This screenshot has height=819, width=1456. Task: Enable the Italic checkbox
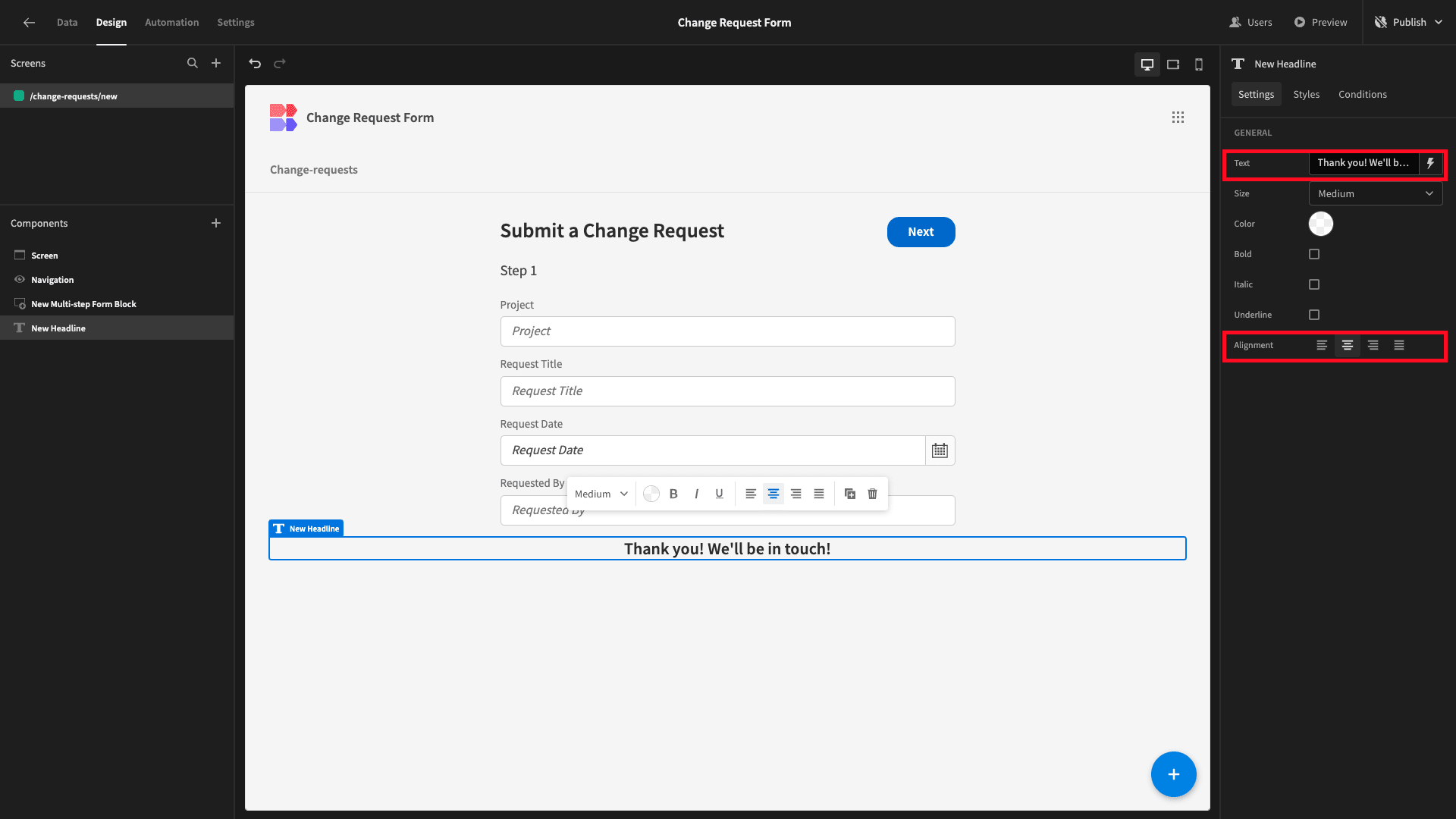click(x=1314, y=284)
